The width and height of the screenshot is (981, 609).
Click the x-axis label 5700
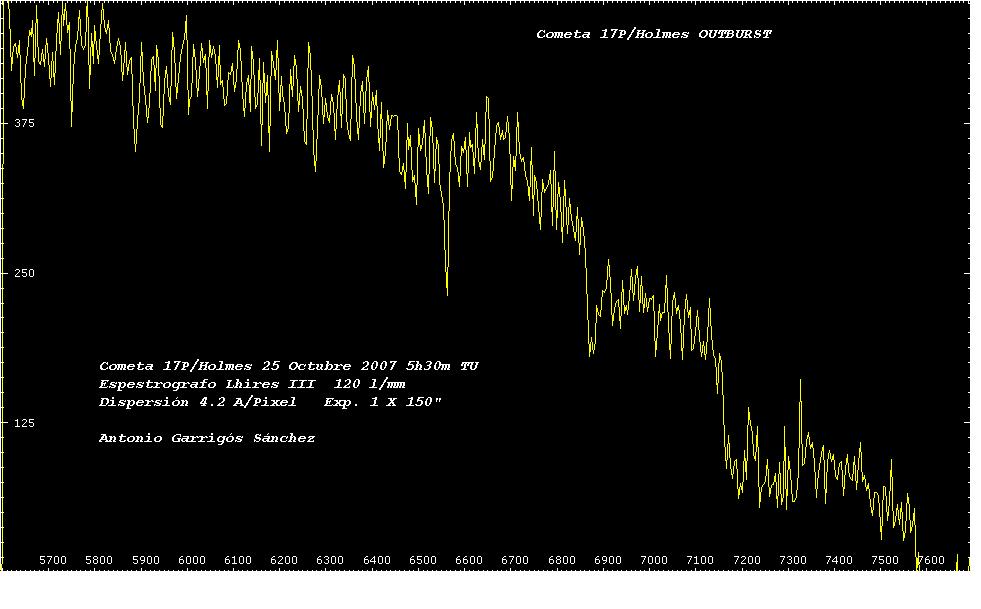click(53, 560)
